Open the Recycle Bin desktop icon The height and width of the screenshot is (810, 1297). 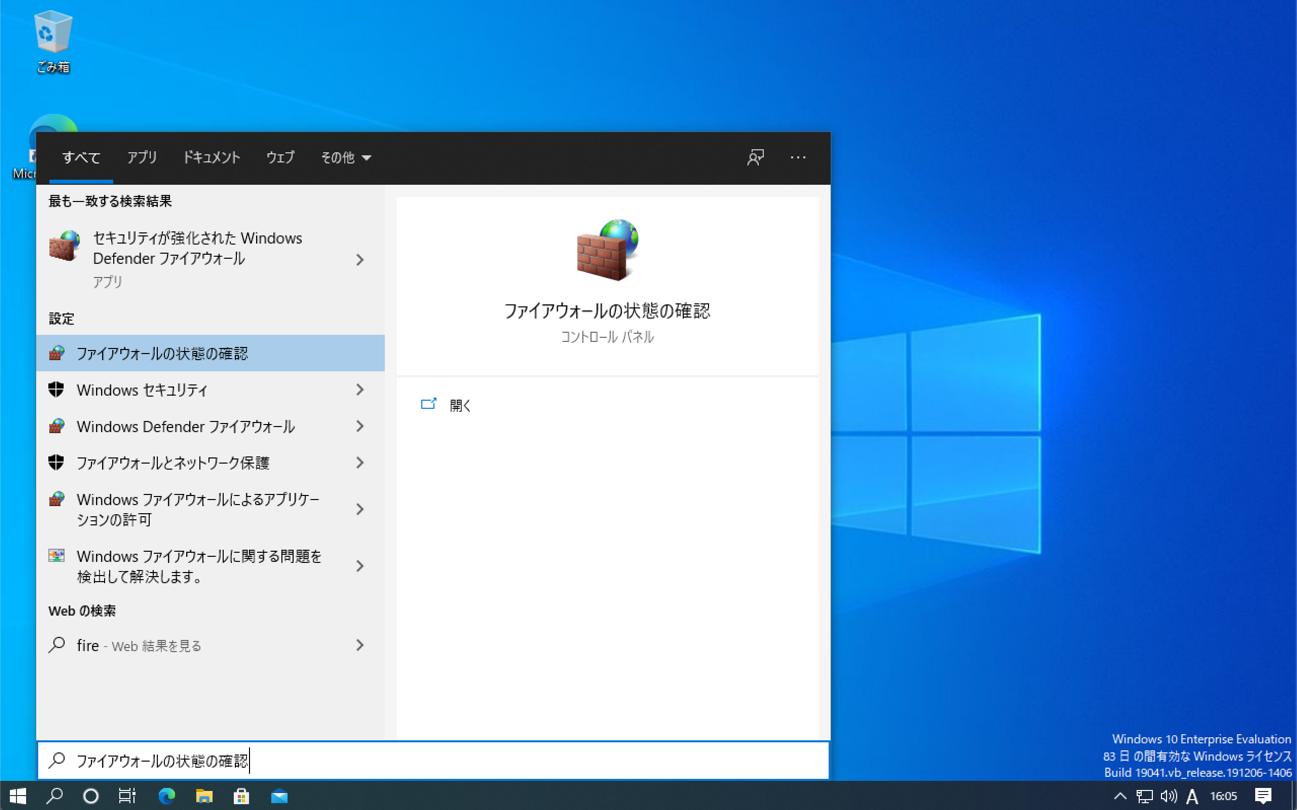(x=53, y=41)
